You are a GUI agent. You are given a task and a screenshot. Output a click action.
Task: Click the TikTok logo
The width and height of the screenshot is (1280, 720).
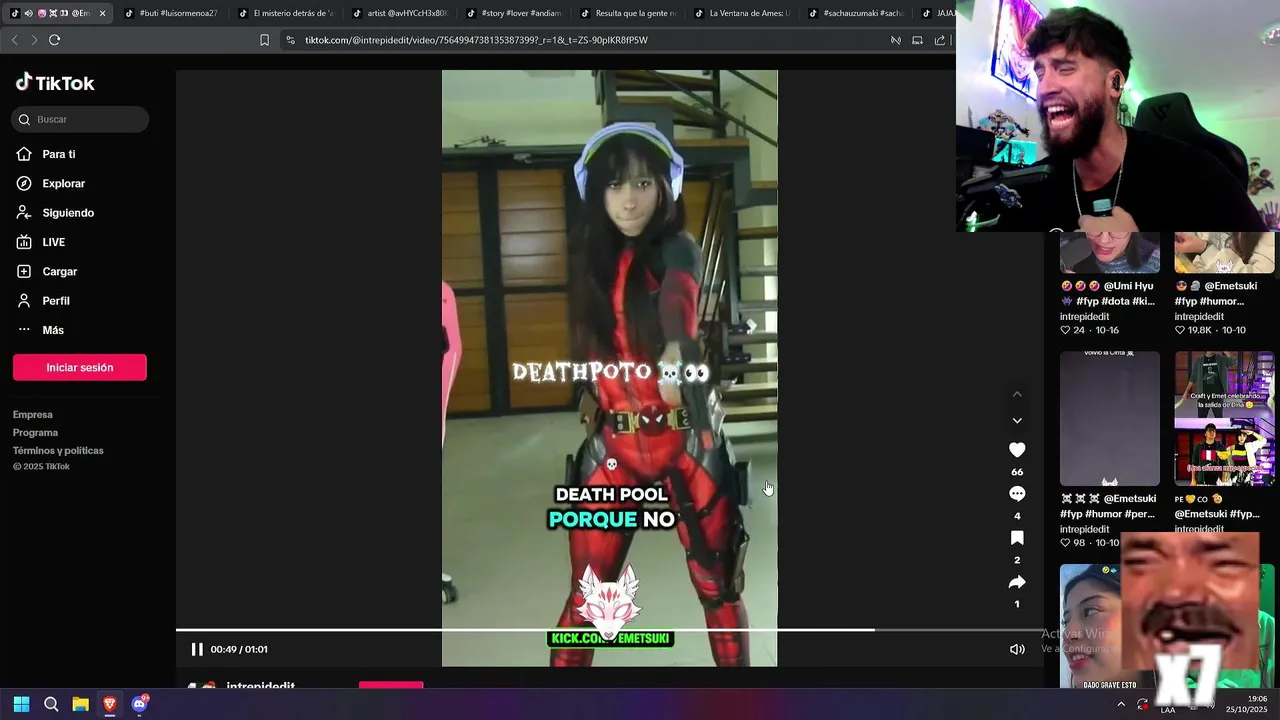tap(55, 83)
